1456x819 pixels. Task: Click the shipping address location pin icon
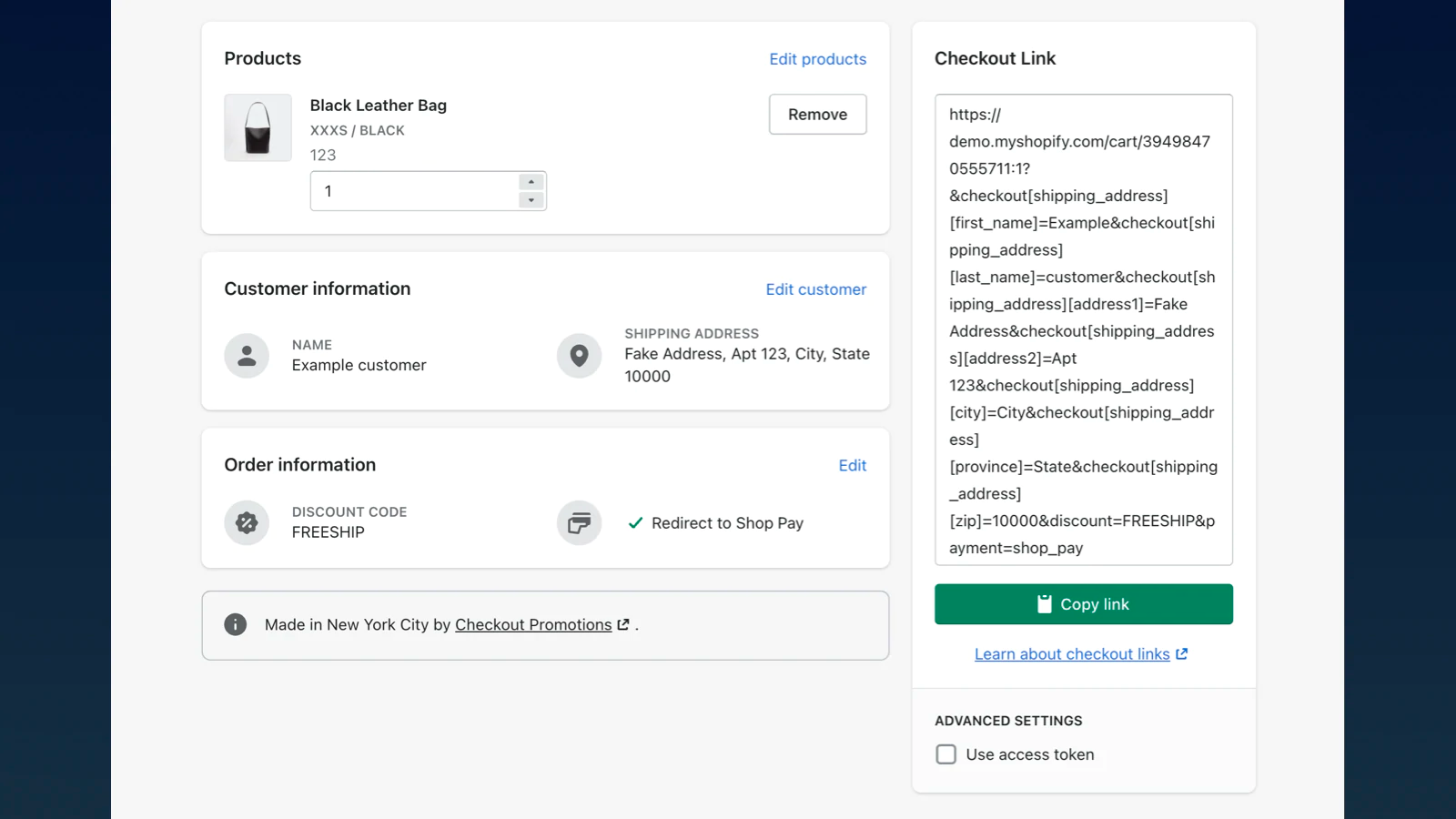579,356
